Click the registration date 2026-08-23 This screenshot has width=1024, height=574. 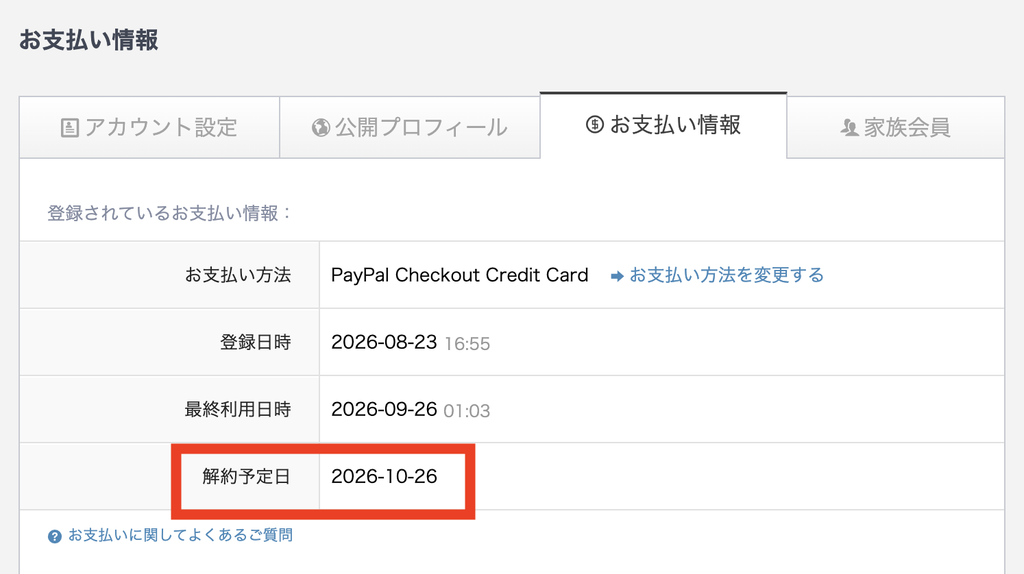[x=384, y=342]
